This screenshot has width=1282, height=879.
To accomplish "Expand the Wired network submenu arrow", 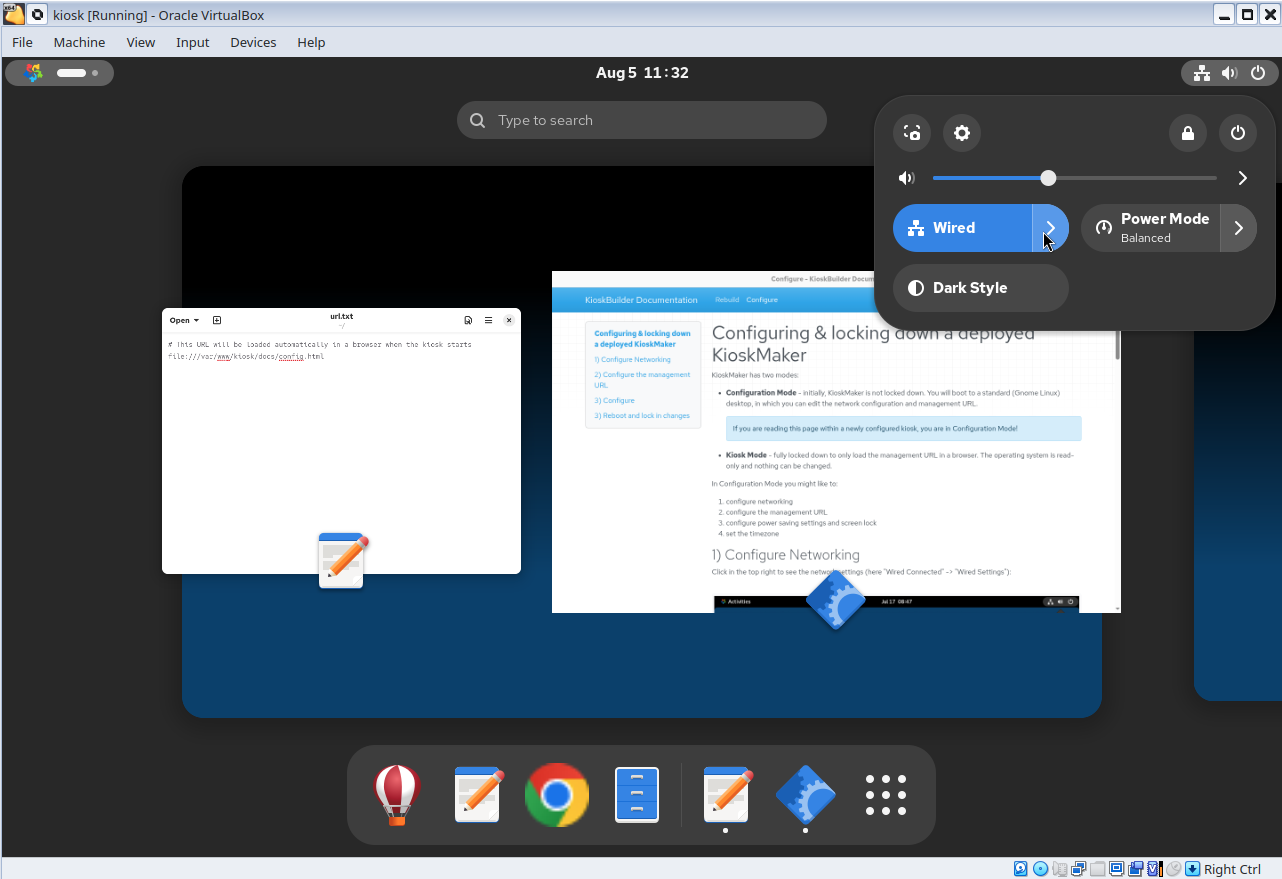I will pos(1050,228).
